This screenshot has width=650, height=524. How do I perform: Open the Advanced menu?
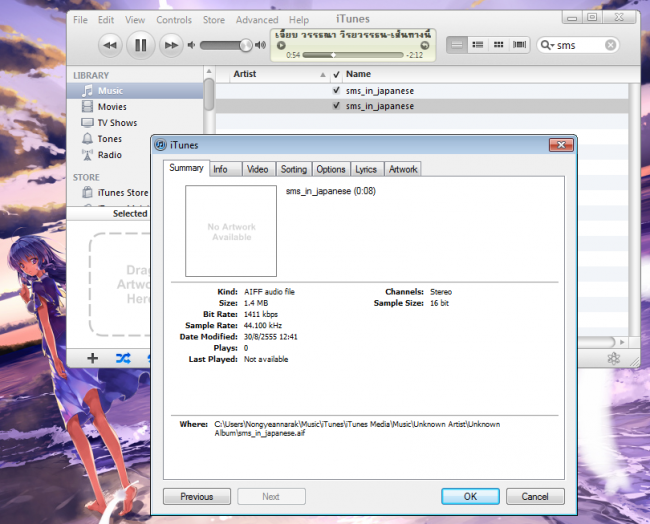click(x=257, y=20)
